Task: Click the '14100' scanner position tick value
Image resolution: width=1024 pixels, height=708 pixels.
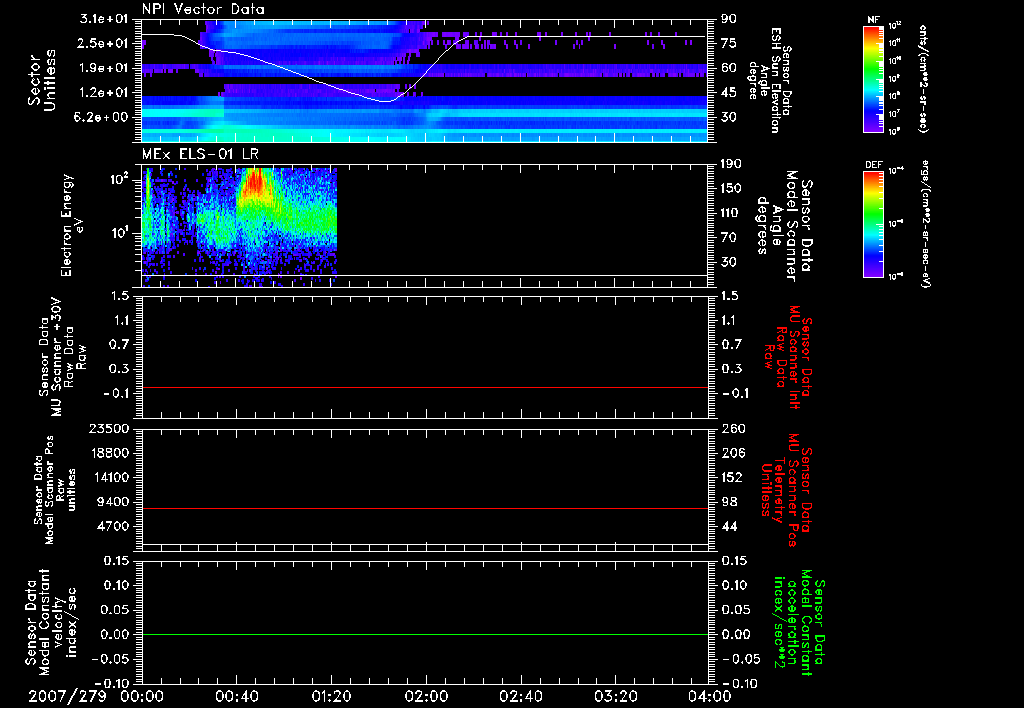Action: click(108, 477)
